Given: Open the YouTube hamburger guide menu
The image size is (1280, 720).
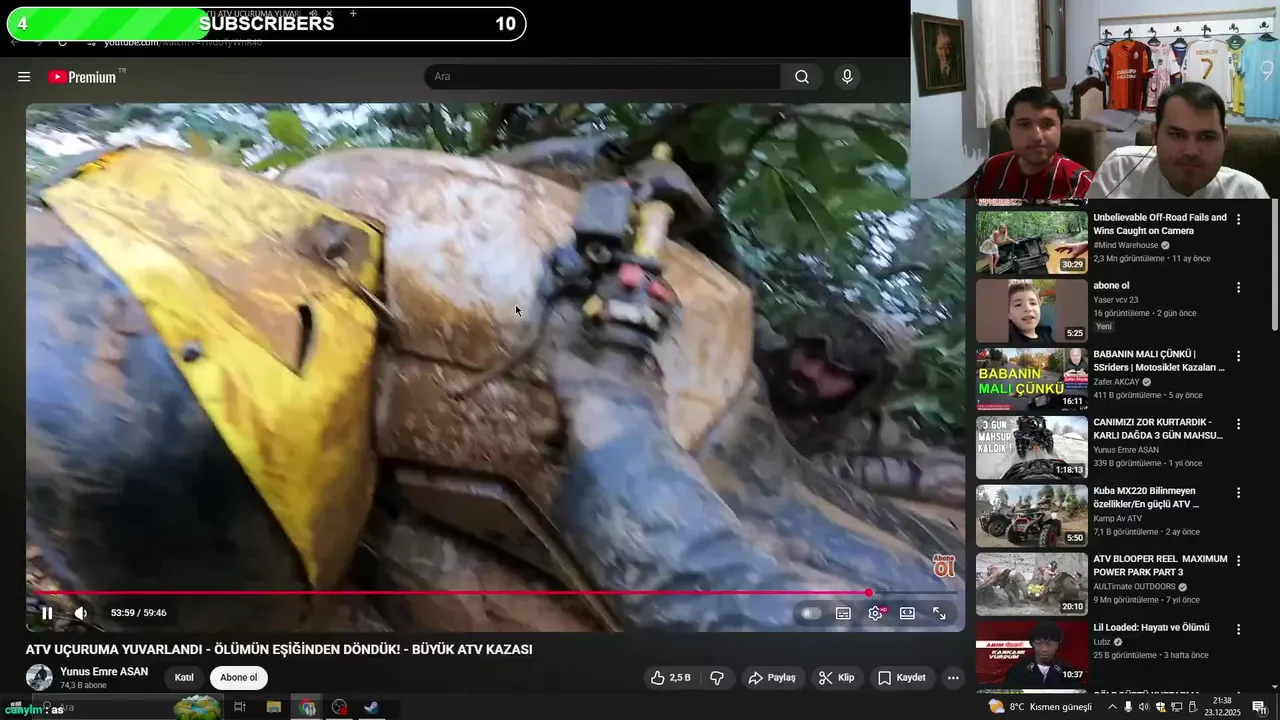Looking at the screenshot, I should 24,77.
